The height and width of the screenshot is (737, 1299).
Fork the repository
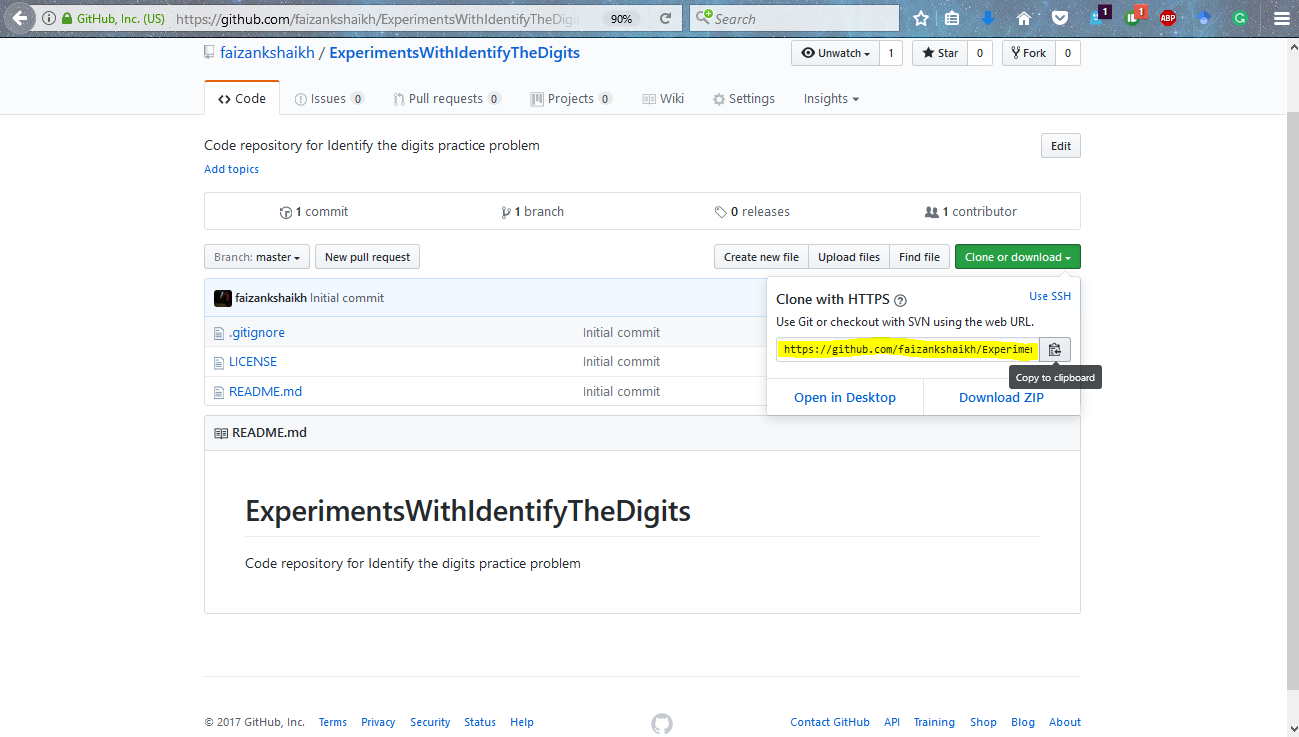click(1028, 53)
